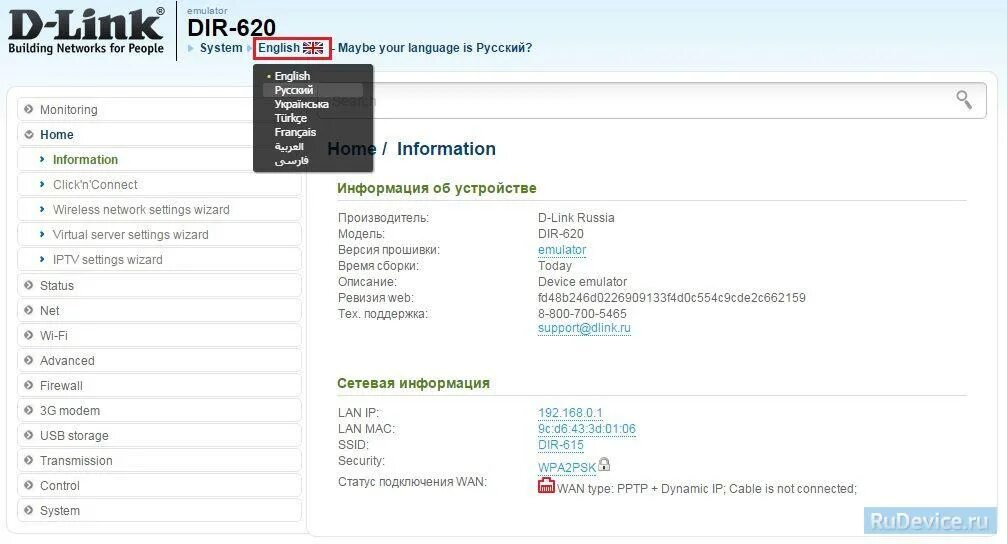Expand the 3G modem menu section
The width and height of the screenshot is (1007, 544).
coord(159,410)
